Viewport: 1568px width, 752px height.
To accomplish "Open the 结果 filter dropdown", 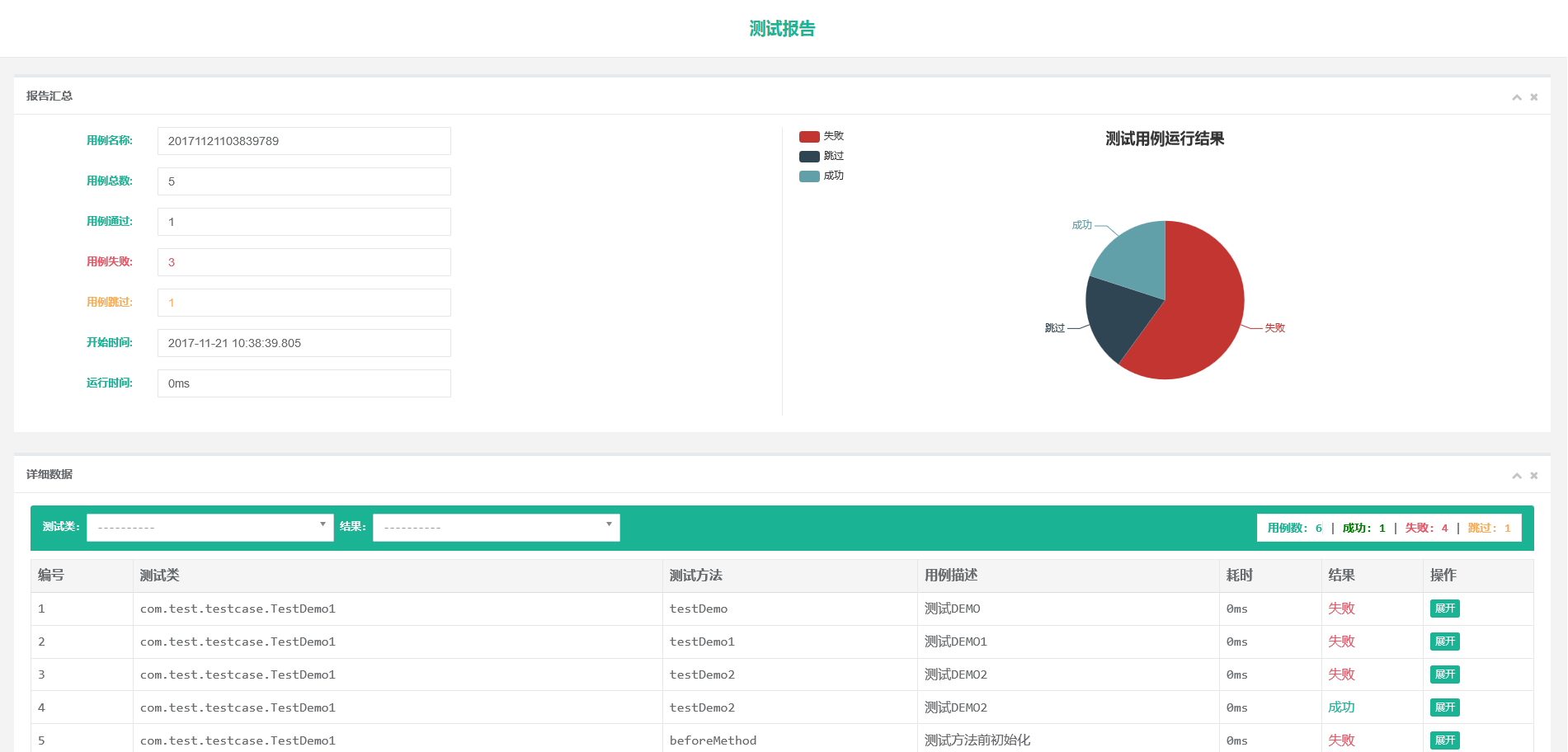I will [x=497, y=528].
